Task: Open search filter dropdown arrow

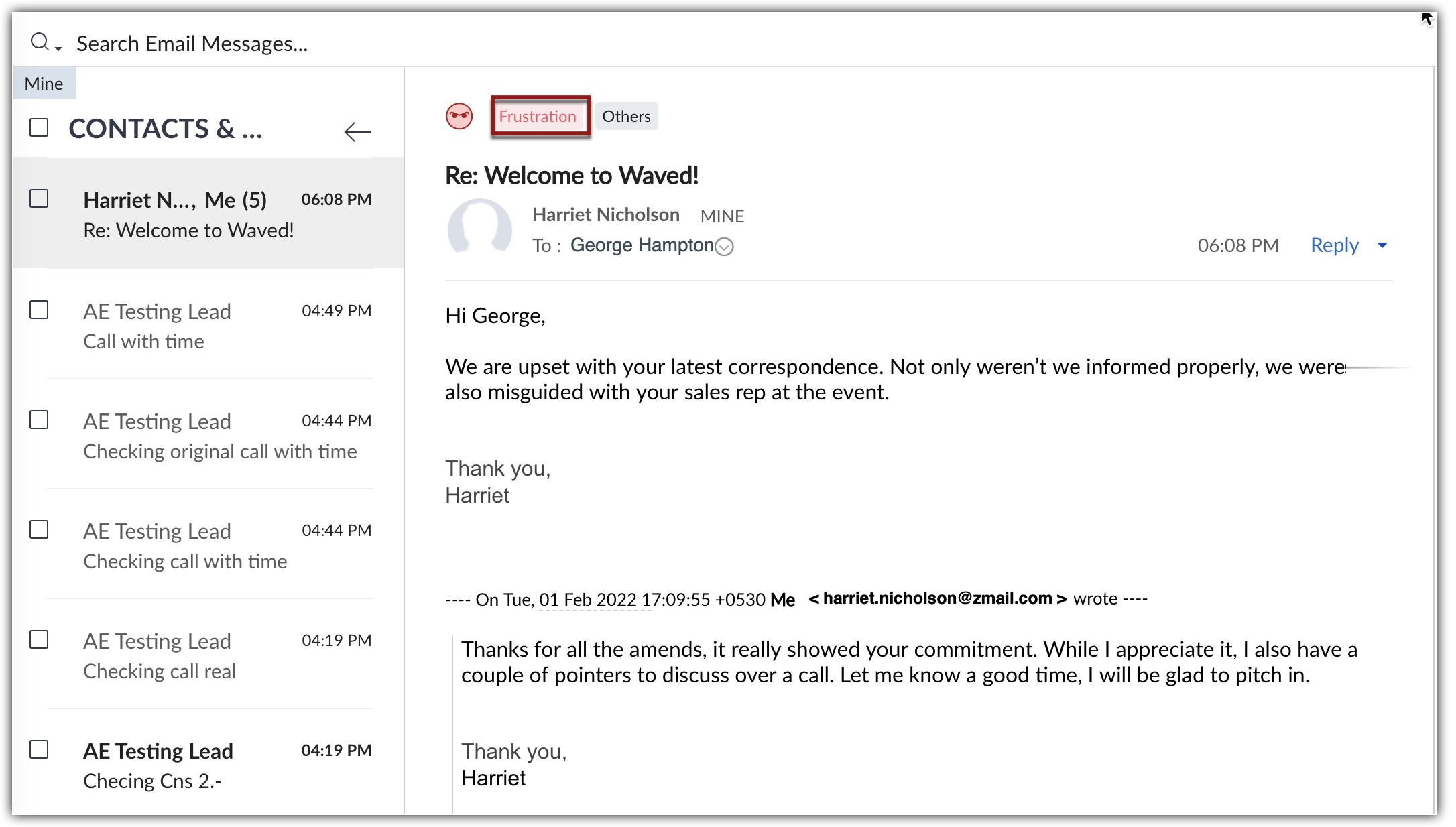Action: tap(59, 48)
